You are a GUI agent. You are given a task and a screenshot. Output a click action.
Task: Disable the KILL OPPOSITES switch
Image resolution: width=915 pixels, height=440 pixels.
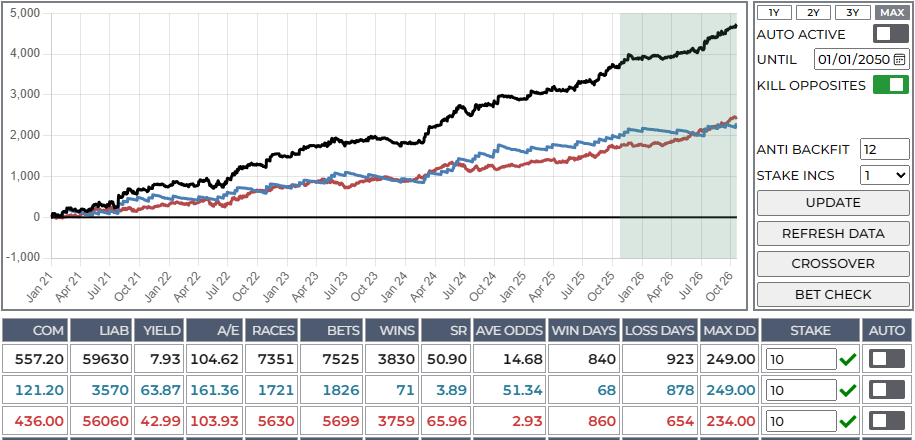pos(890,85)
